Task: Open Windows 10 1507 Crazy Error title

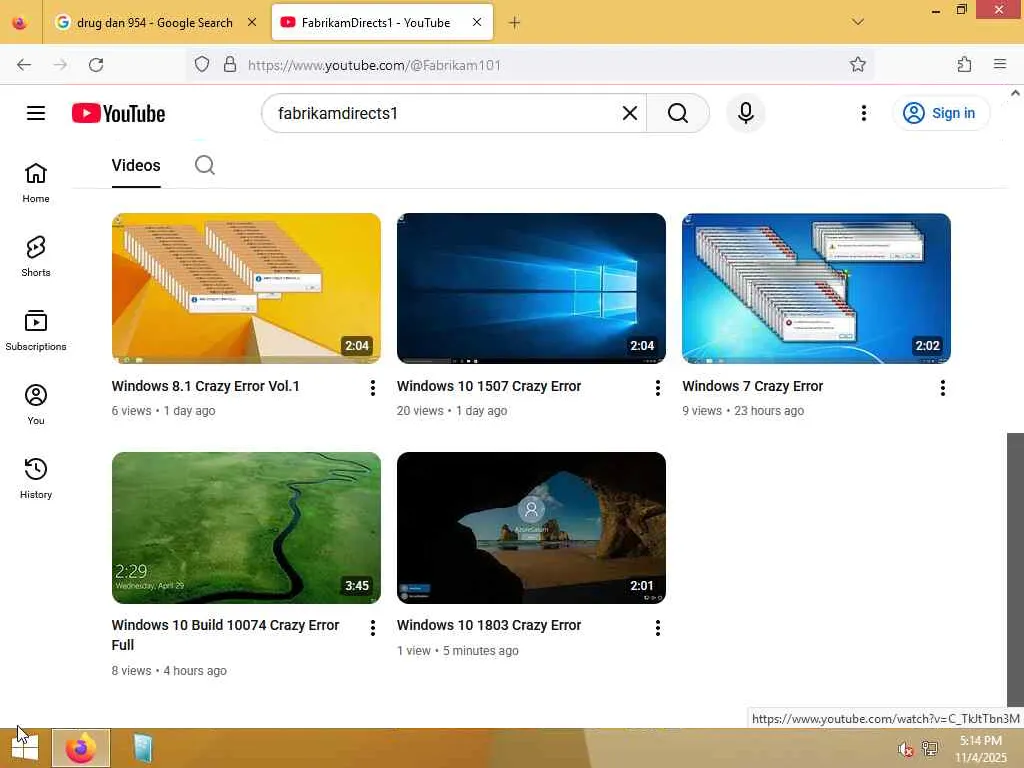Action: point(488,386)
